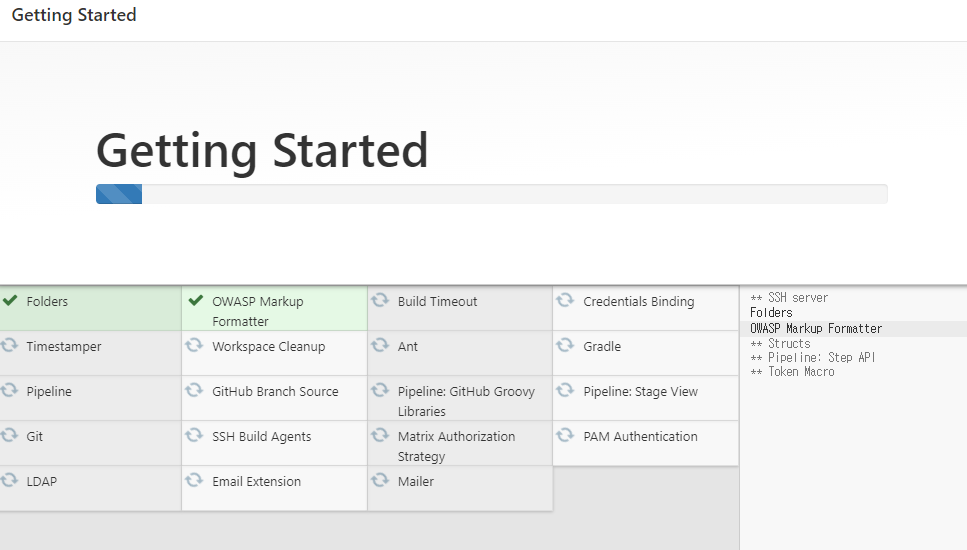The image size is (967, 550).
Task: Select the Git plugin label
Action: tap(35, 437)
